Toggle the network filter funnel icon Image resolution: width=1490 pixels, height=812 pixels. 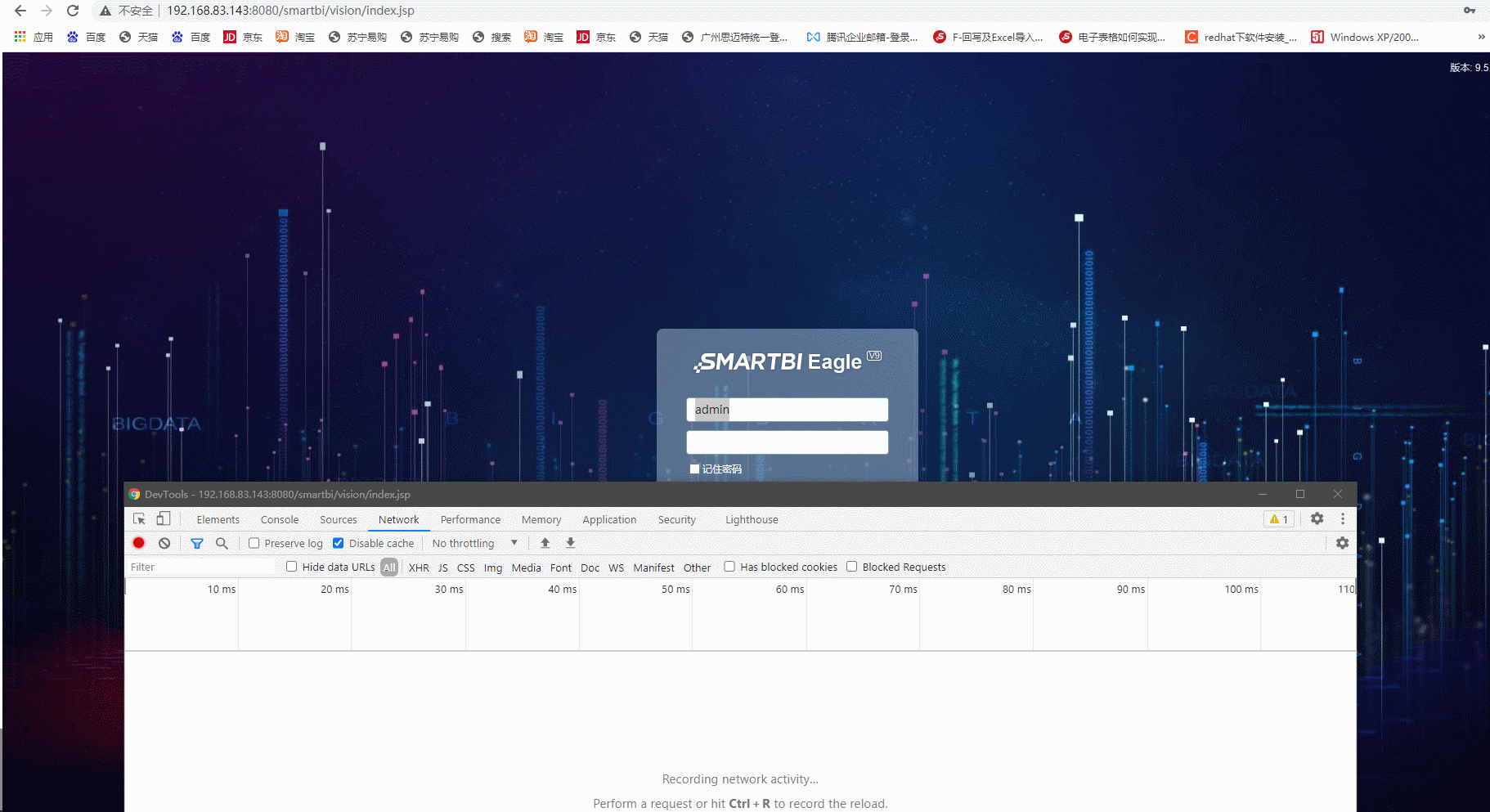pos(197,543)
